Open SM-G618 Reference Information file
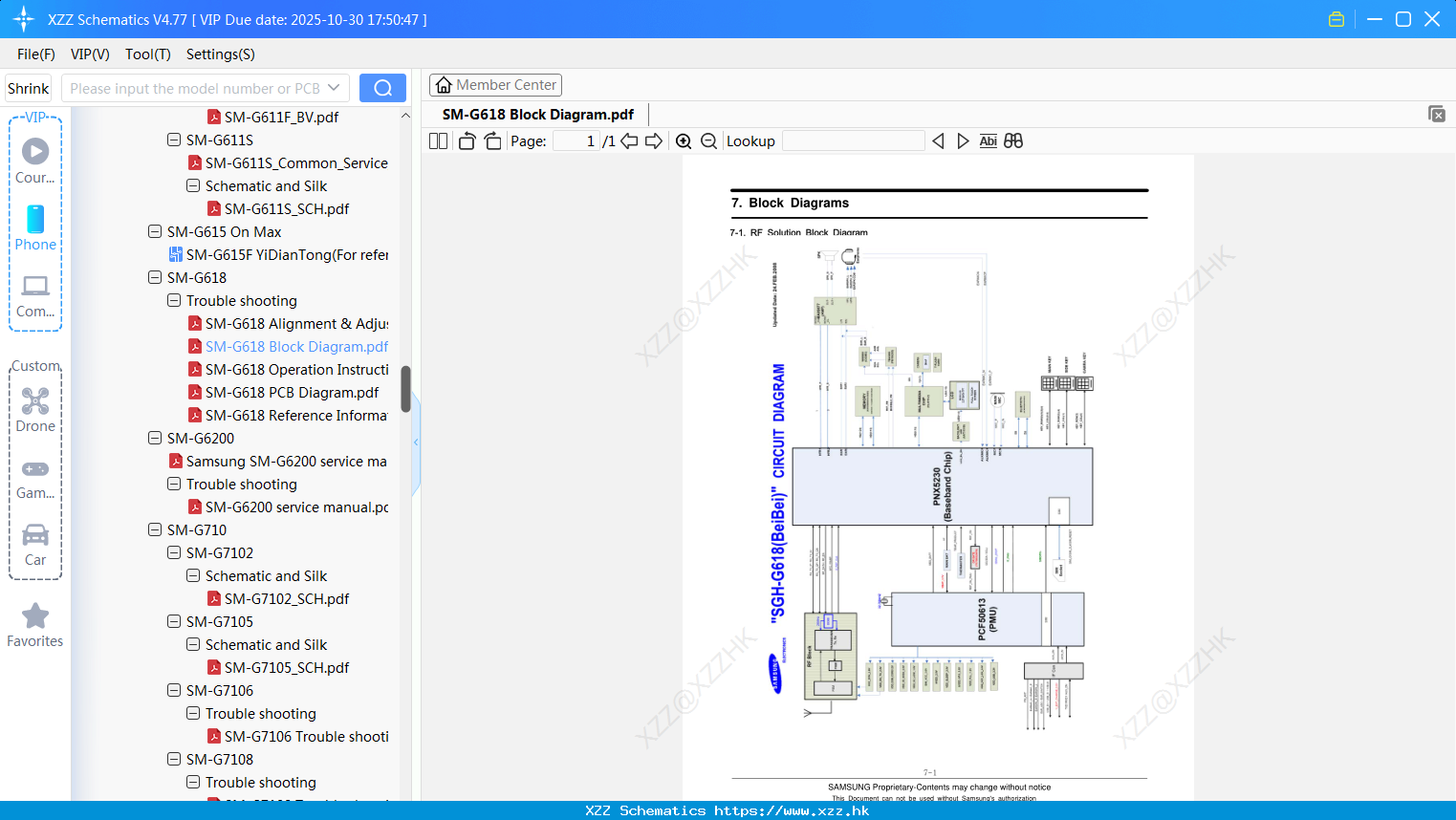 pos(289,415)
